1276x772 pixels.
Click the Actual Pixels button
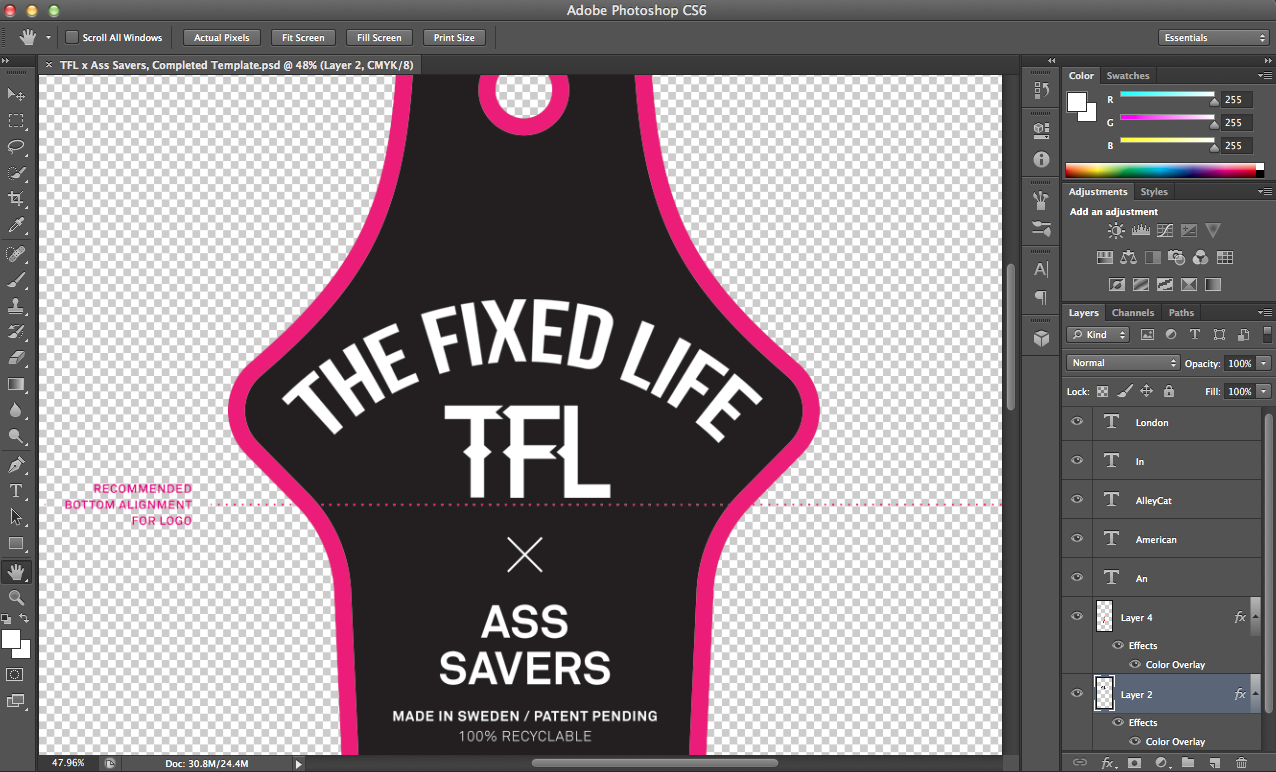click(x=222, y=38)
